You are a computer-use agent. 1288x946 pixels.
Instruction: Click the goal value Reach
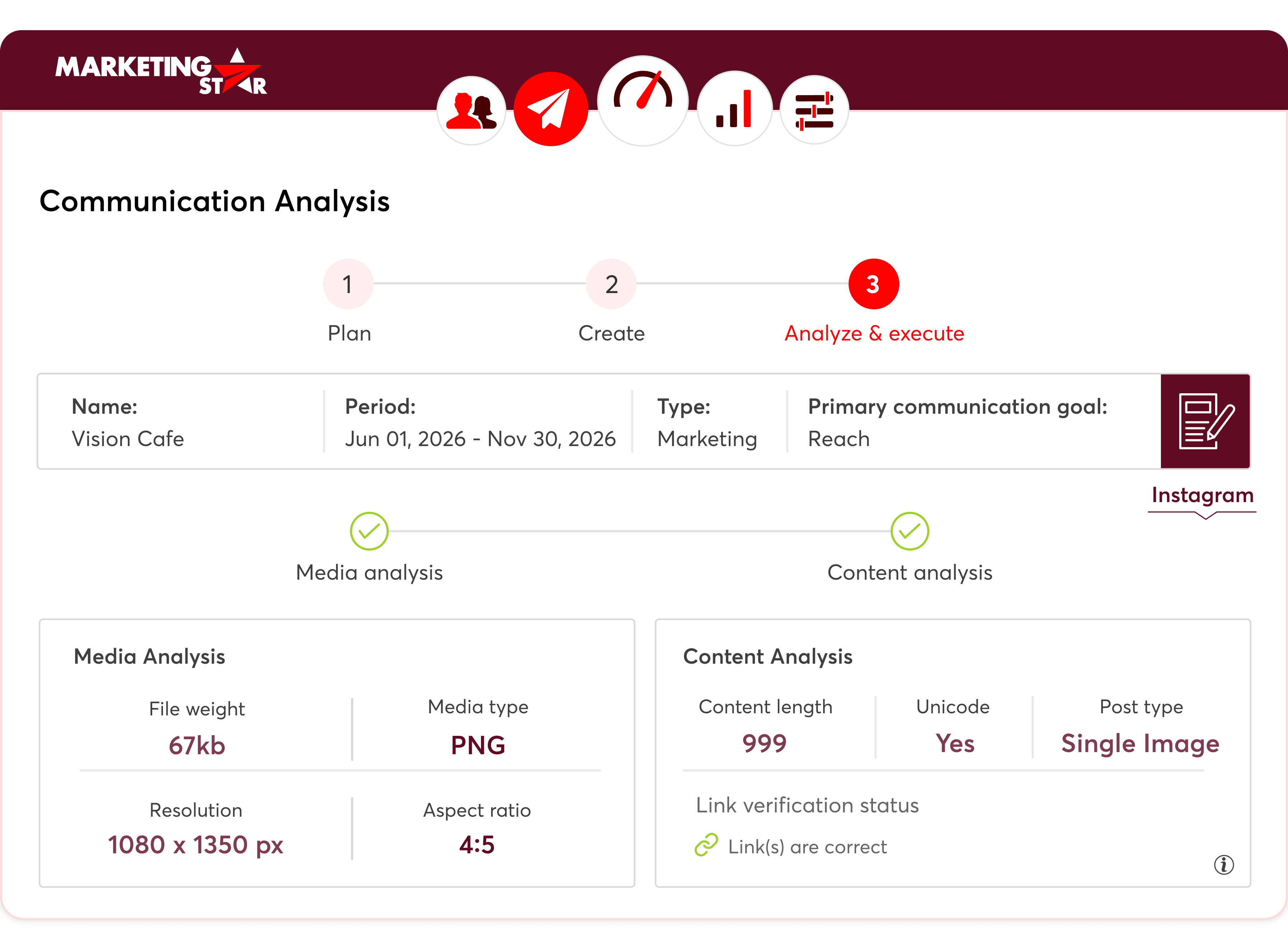tap(838, 439)
